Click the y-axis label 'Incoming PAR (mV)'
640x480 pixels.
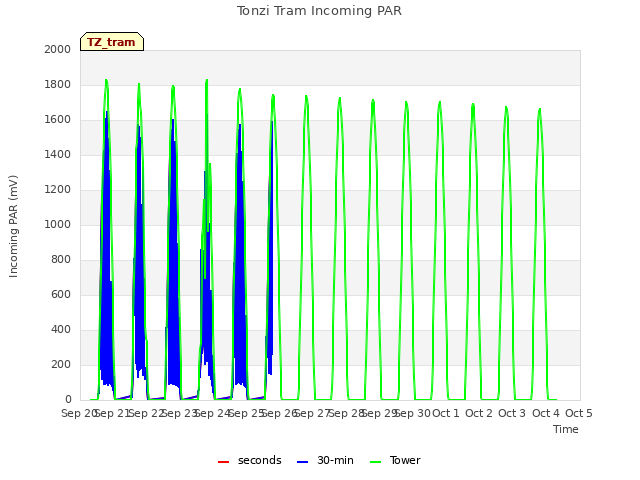13,227
